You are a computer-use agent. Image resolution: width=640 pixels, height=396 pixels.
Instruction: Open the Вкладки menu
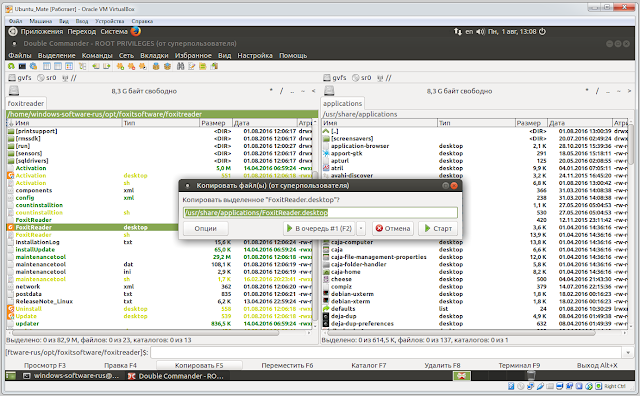(x=154, y=56)
